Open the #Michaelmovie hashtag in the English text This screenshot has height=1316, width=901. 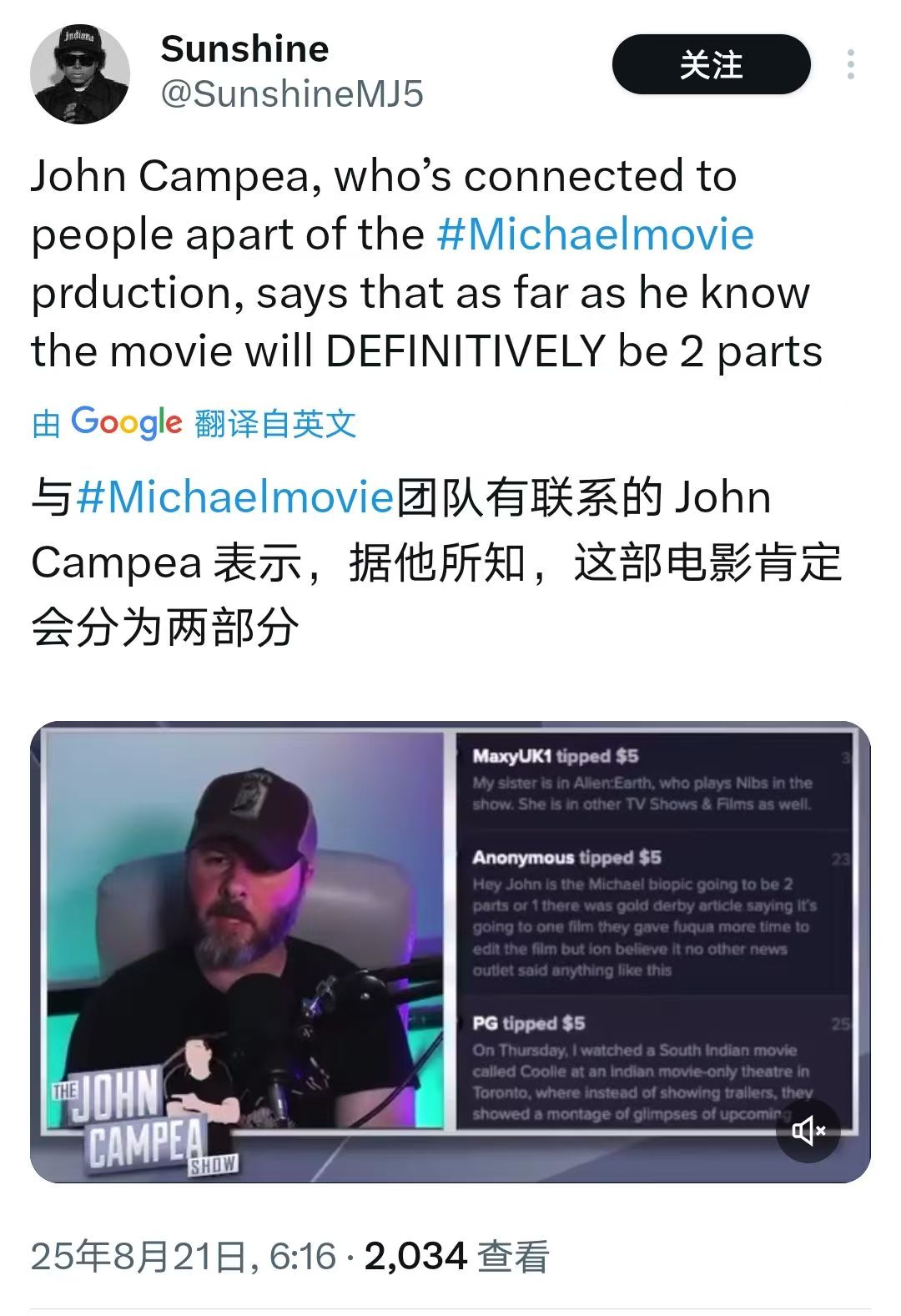point(595,234)
